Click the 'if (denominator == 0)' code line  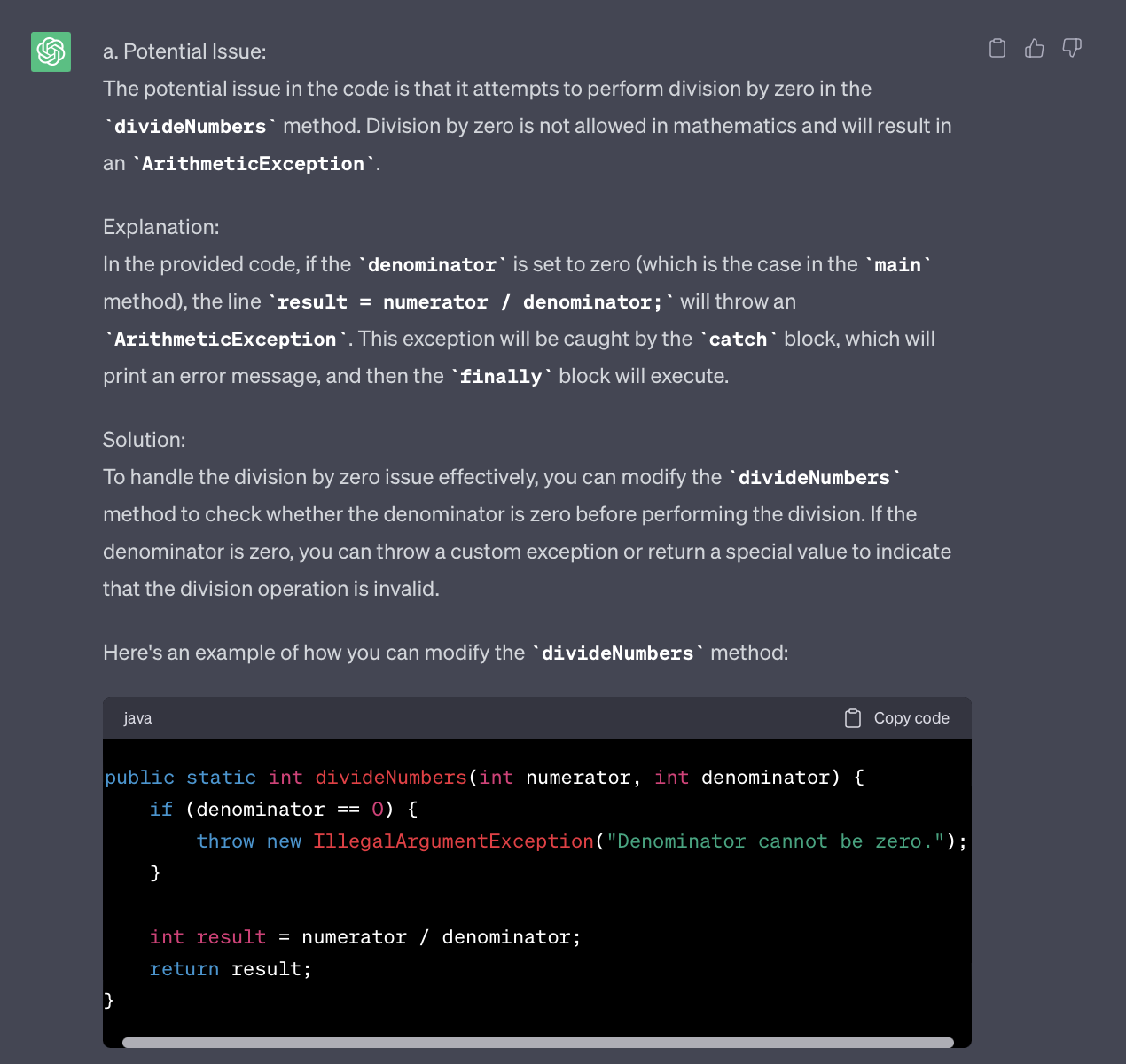pos(283,810)
